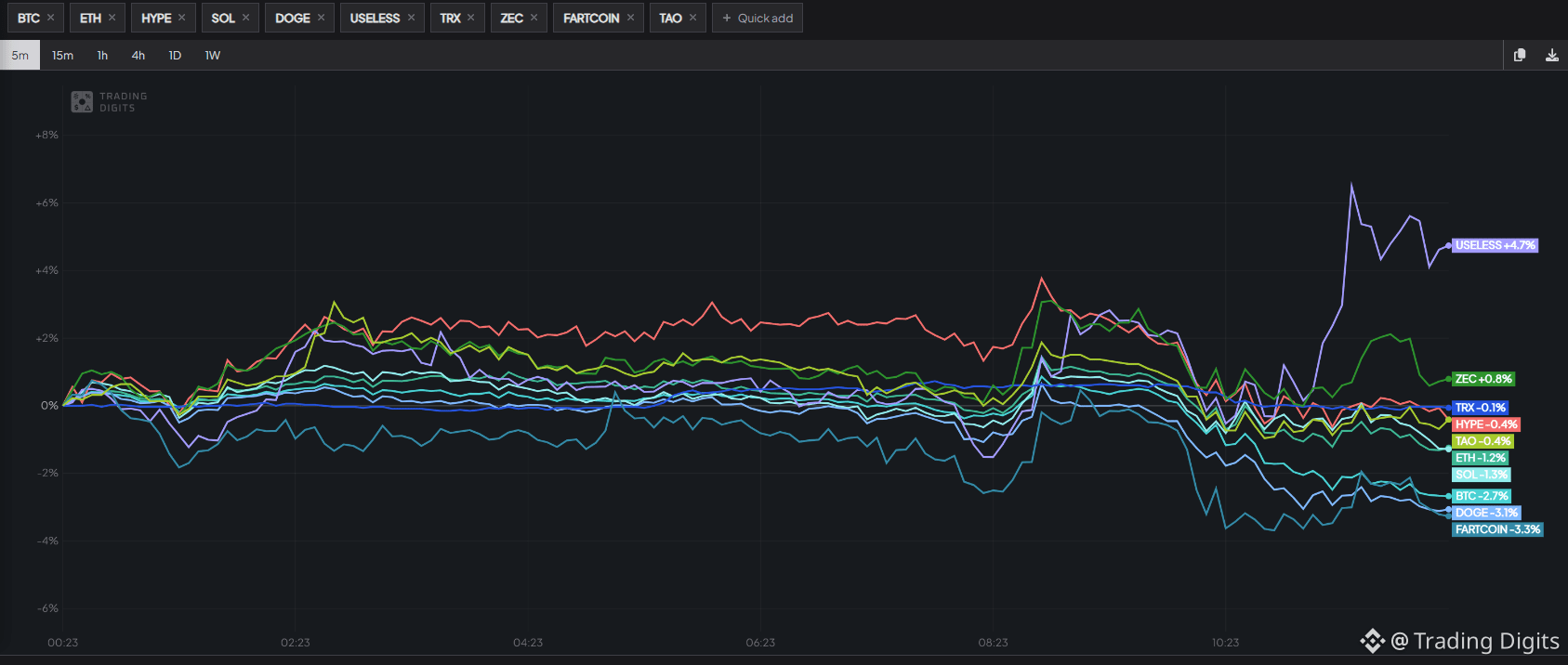Remove SOL with its x icon

click(245, 18)
